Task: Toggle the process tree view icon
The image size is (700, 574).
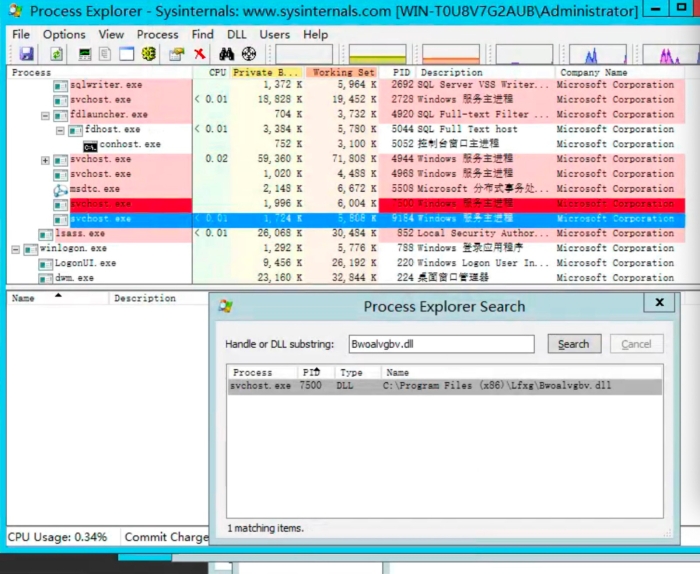Action: click(105, 54)
